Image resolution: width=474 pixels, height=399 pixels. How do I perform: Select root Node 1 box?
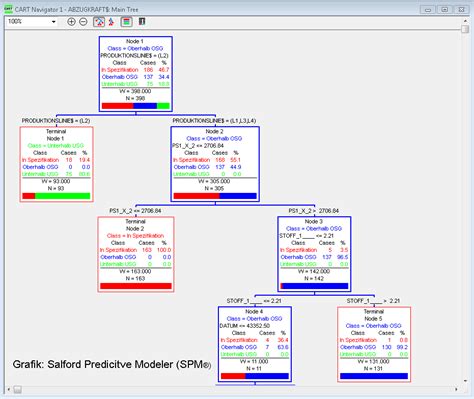pos(136,74)
